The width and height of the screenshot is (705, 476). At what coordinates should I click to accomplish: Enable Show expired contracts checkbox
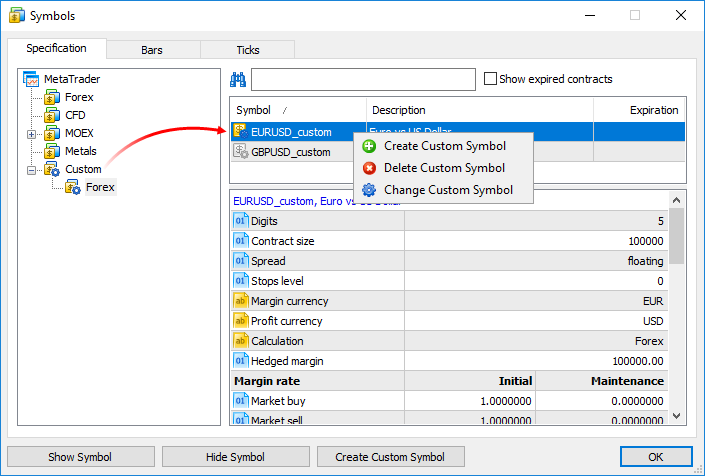click(x=490, y=79)
